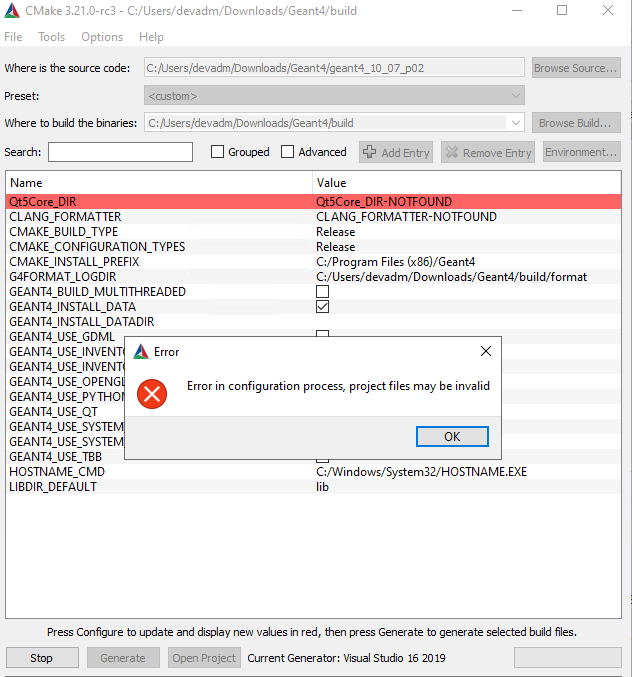
Task: Expand the build binaries path dropdown
Action: [515, 123]
